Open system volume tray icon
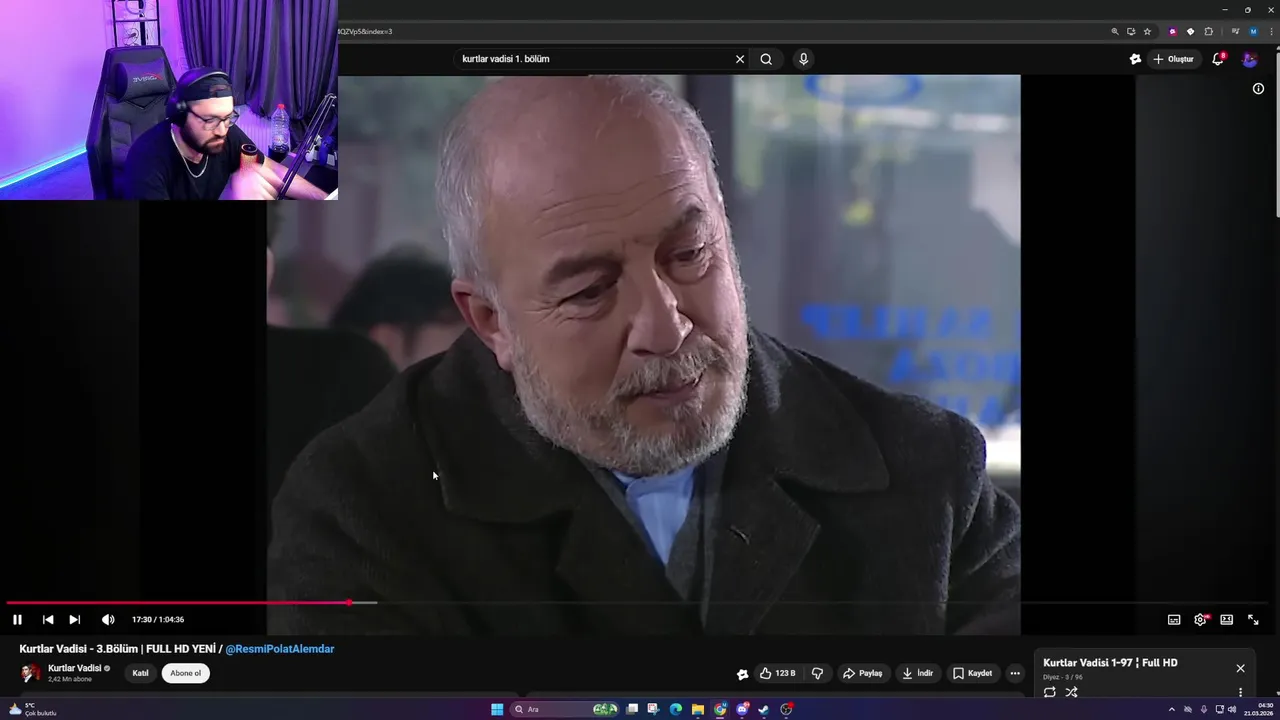The height and width of the screenshot is (720, 1280). [1232, 709]
